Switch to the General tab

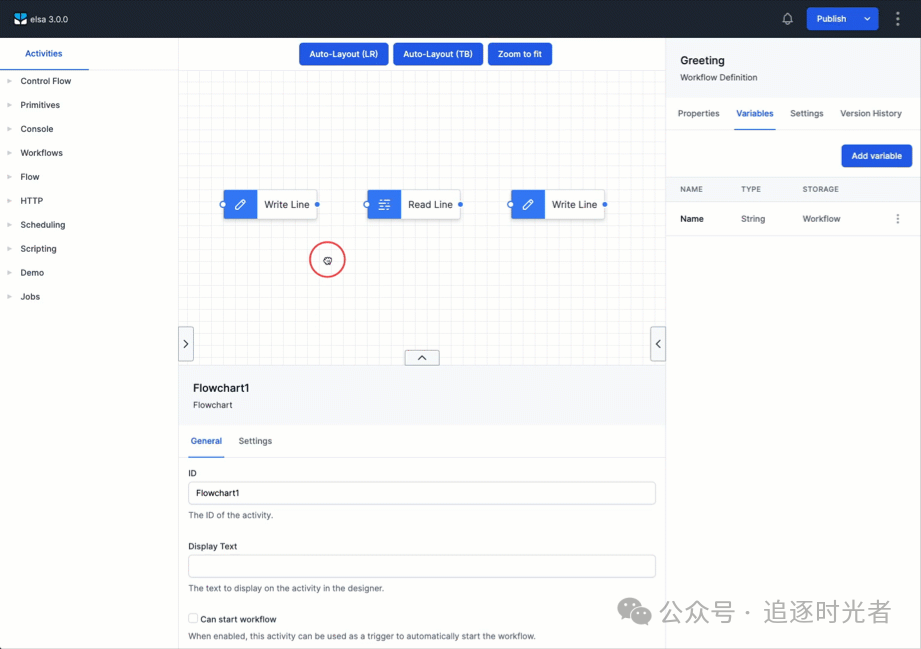click(x=206, y=441)
